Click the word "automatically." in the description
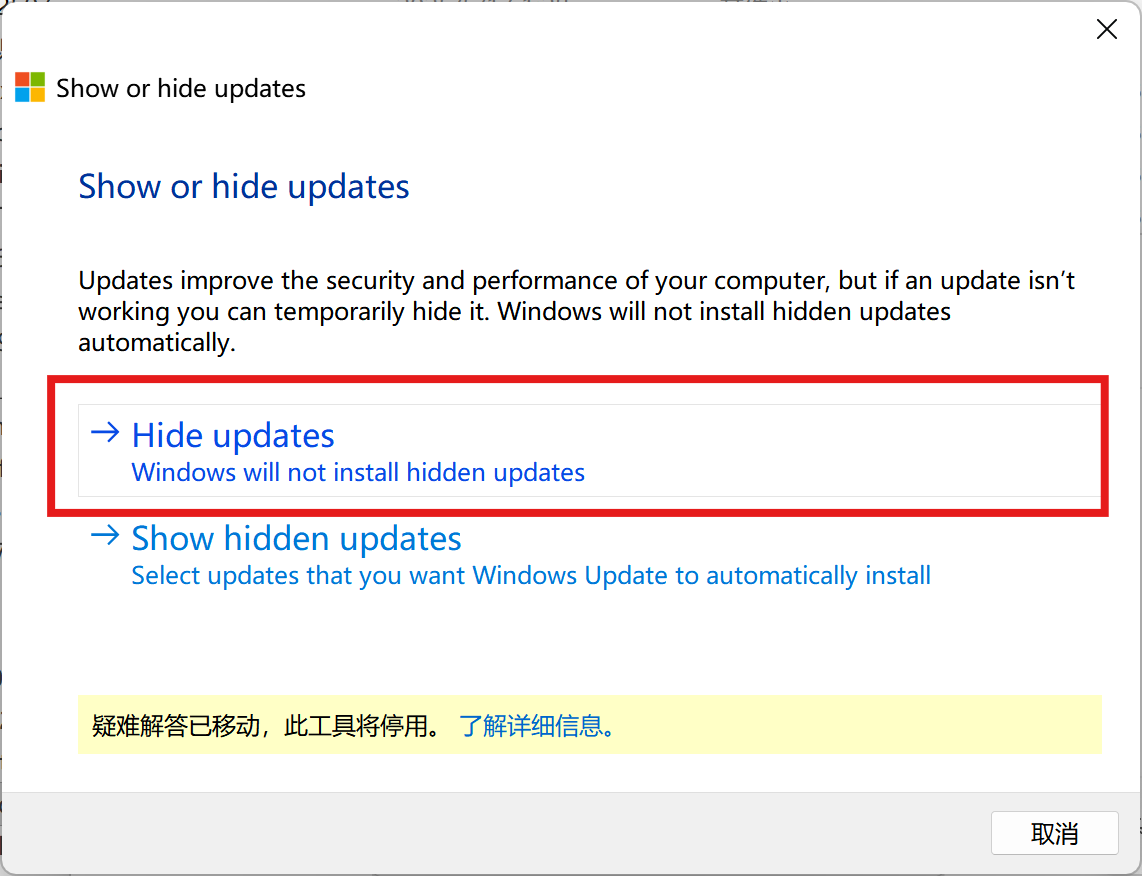Viewport: 1142px width, 876px height. pos(156,342)
